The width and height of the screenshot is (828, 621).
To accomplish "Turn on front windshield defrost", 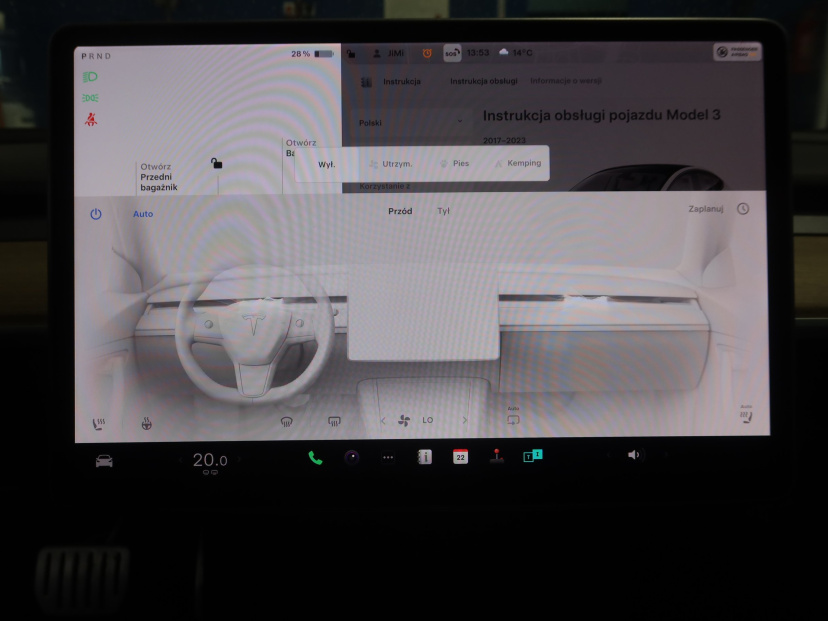I will 286,421.
